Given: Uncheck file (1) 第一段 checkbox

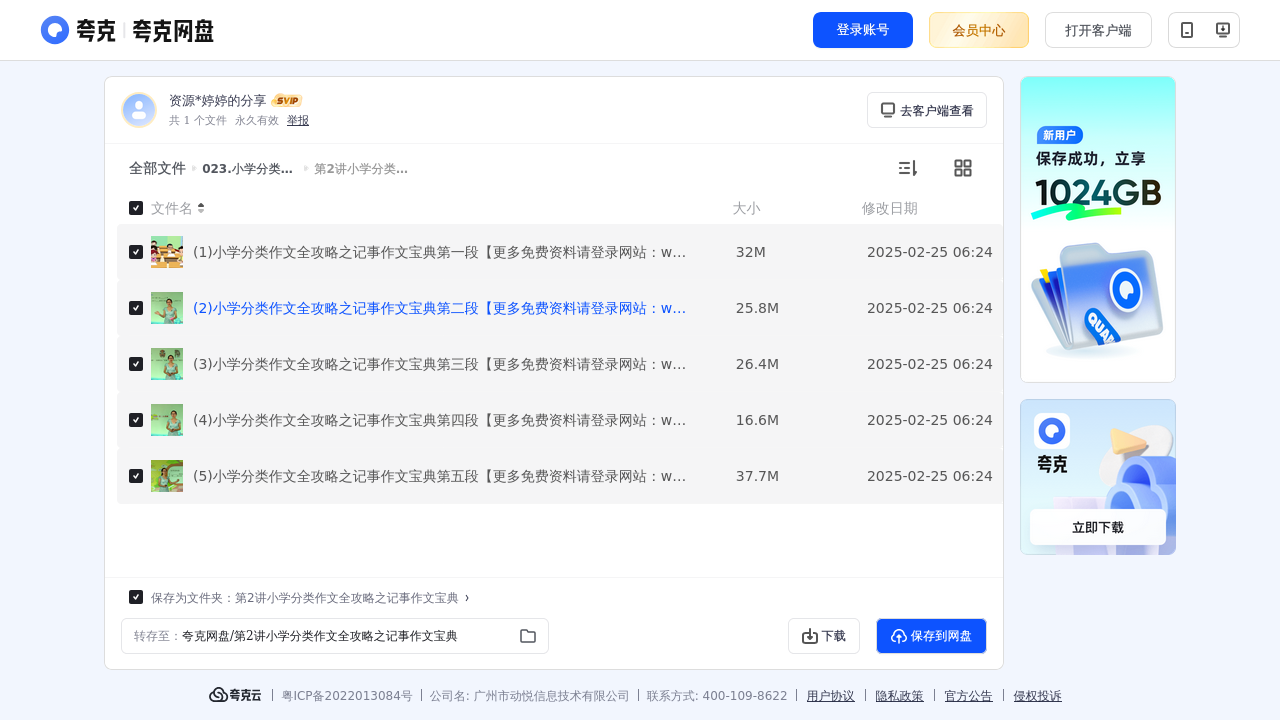Looking at the screenshot, I should coord(136,252).
